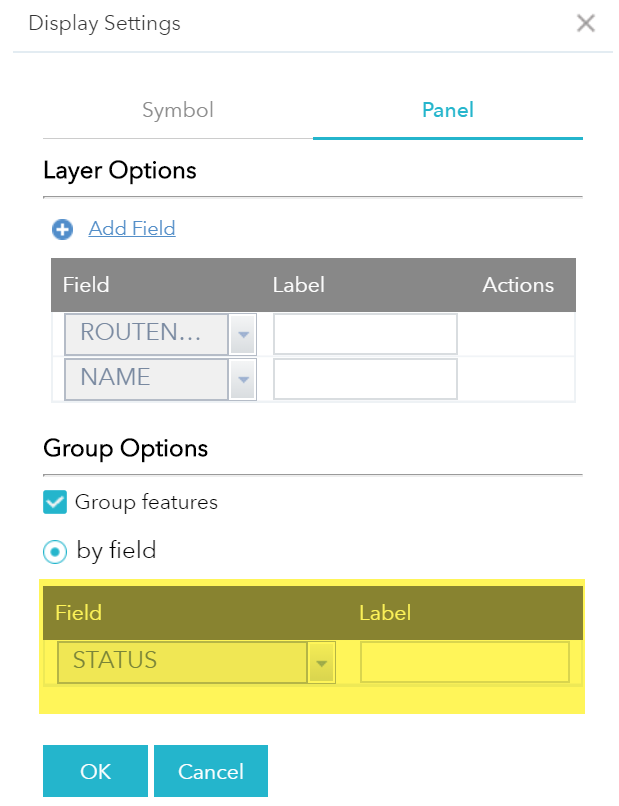Click the Actions column header
This screenshot has width=619, height=806.
pyautogui.click(x=518, y=285)
